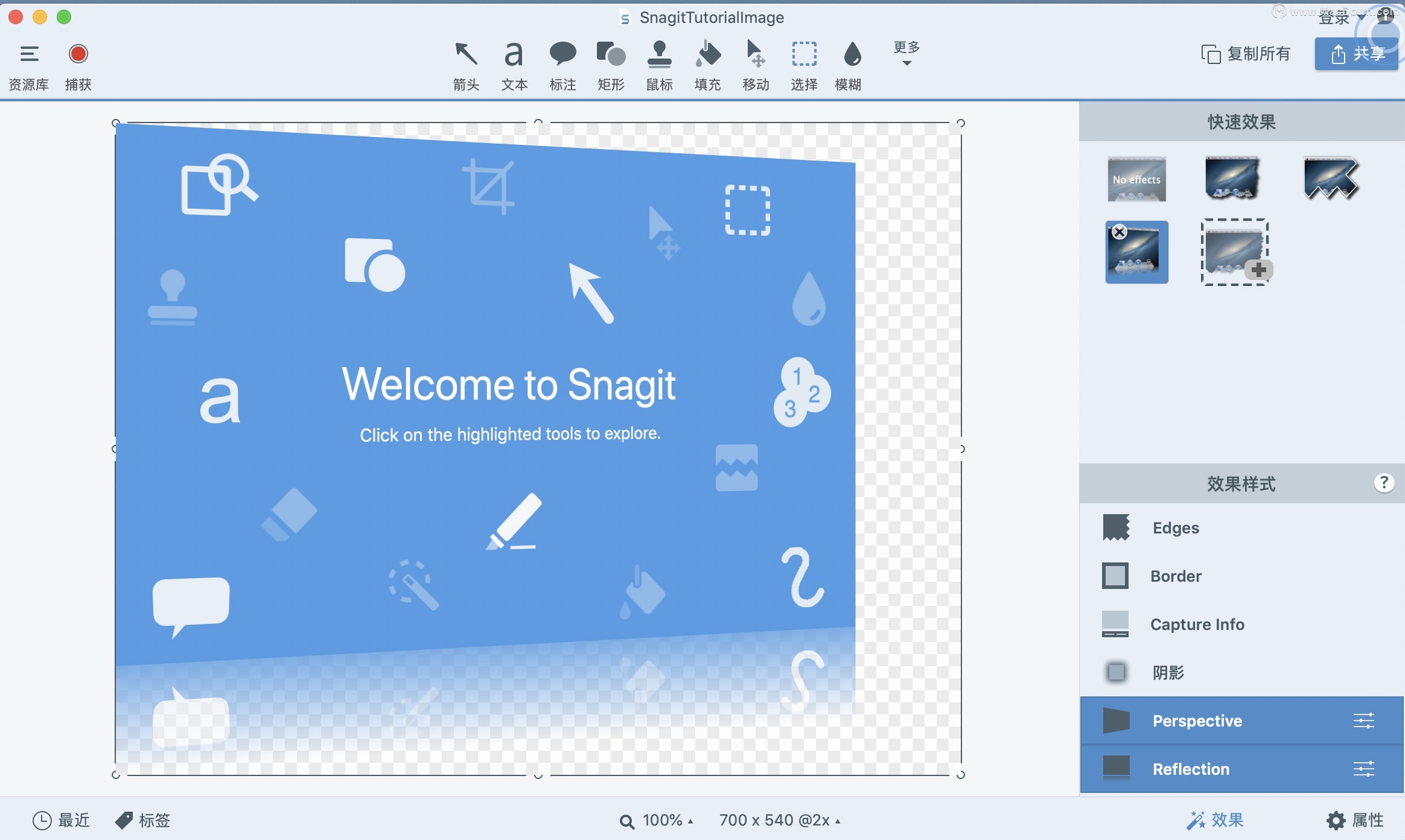Toggle the Shadow (阴影) effect

click(1167, 672)
